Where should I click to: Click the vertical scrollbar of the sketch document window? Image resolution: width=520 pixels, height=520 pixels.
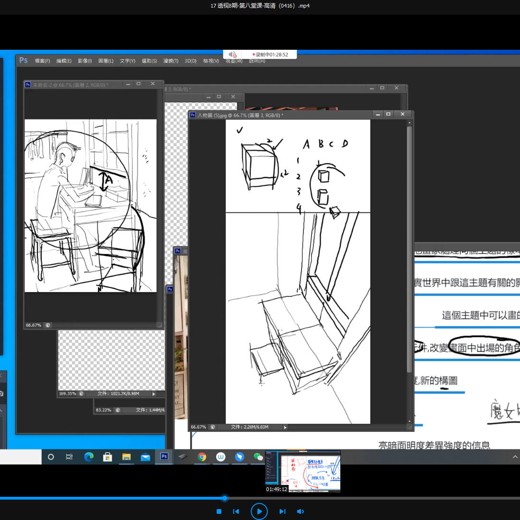point(409,248)
